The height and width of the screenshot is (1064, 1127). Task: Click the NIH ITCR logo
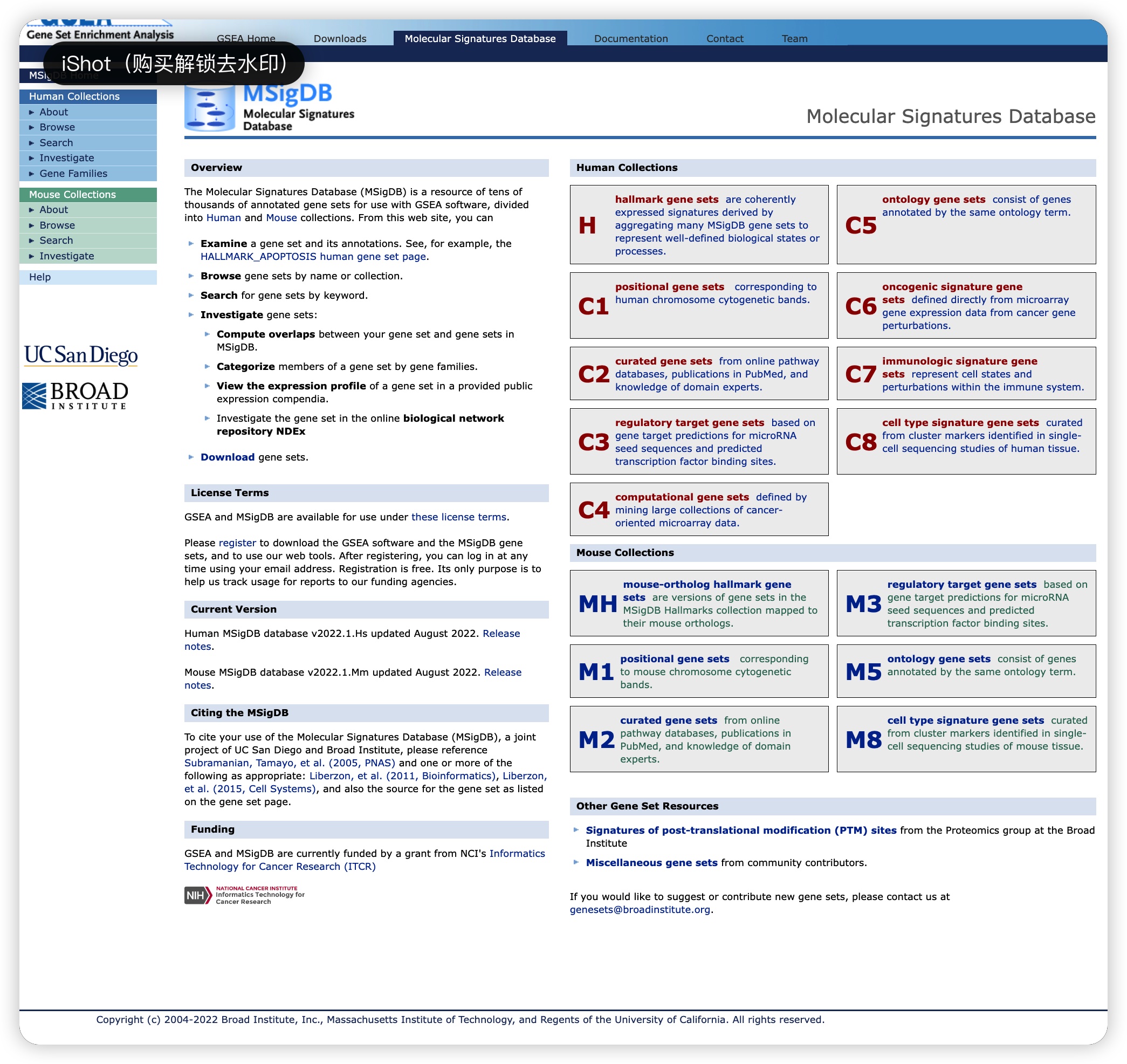pos(244,895)
